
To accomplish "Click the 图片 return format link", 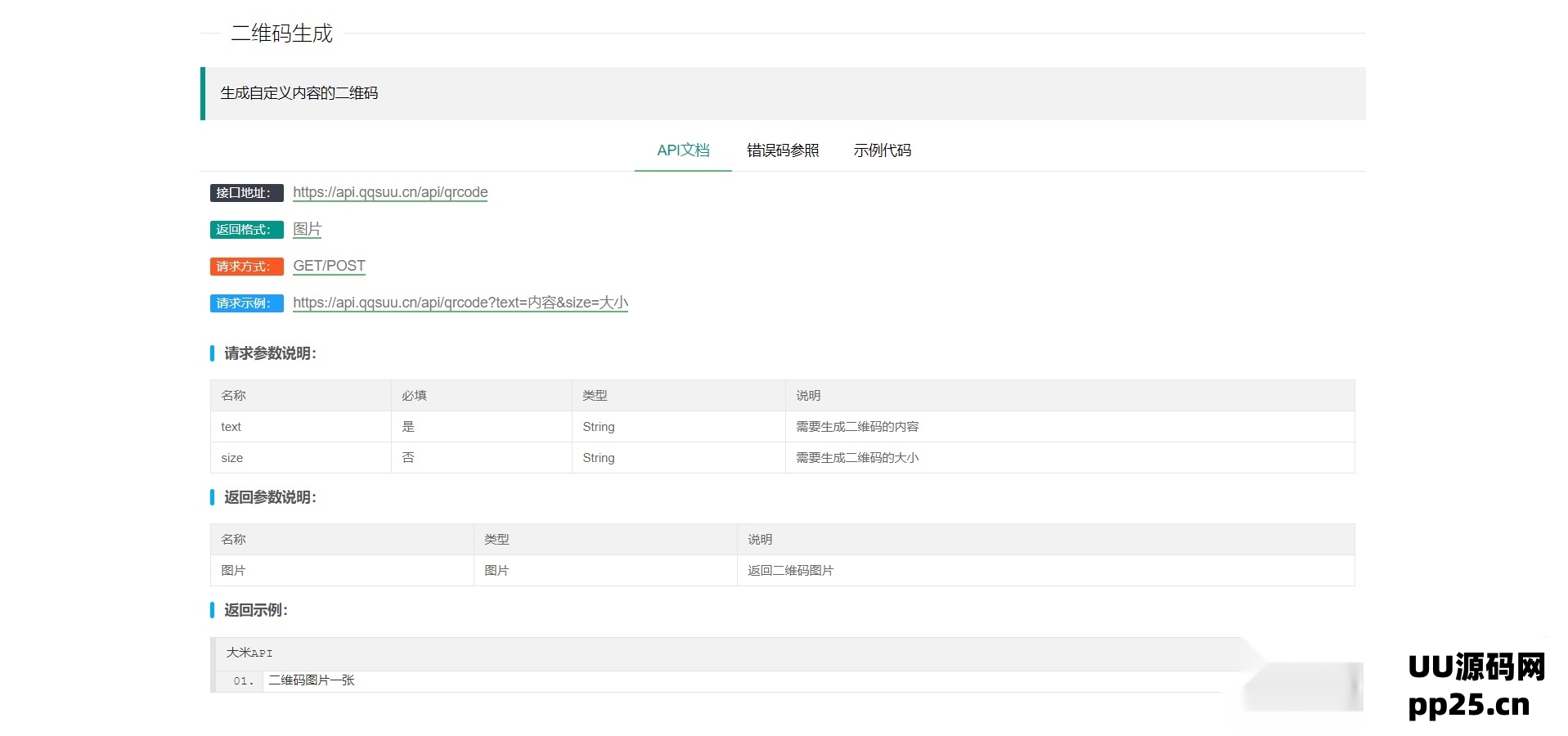I will 307,230.
